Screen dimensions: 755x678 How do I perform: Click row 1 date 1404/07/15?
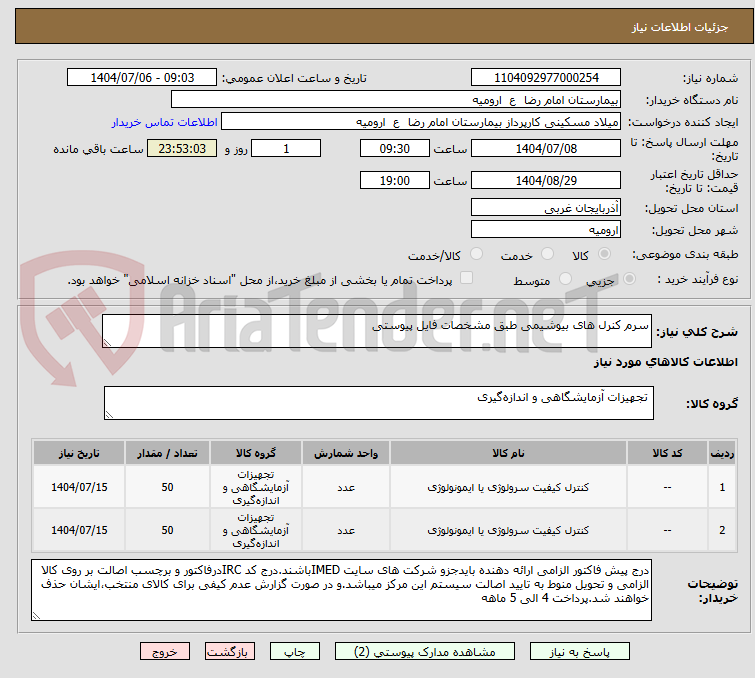79,487
